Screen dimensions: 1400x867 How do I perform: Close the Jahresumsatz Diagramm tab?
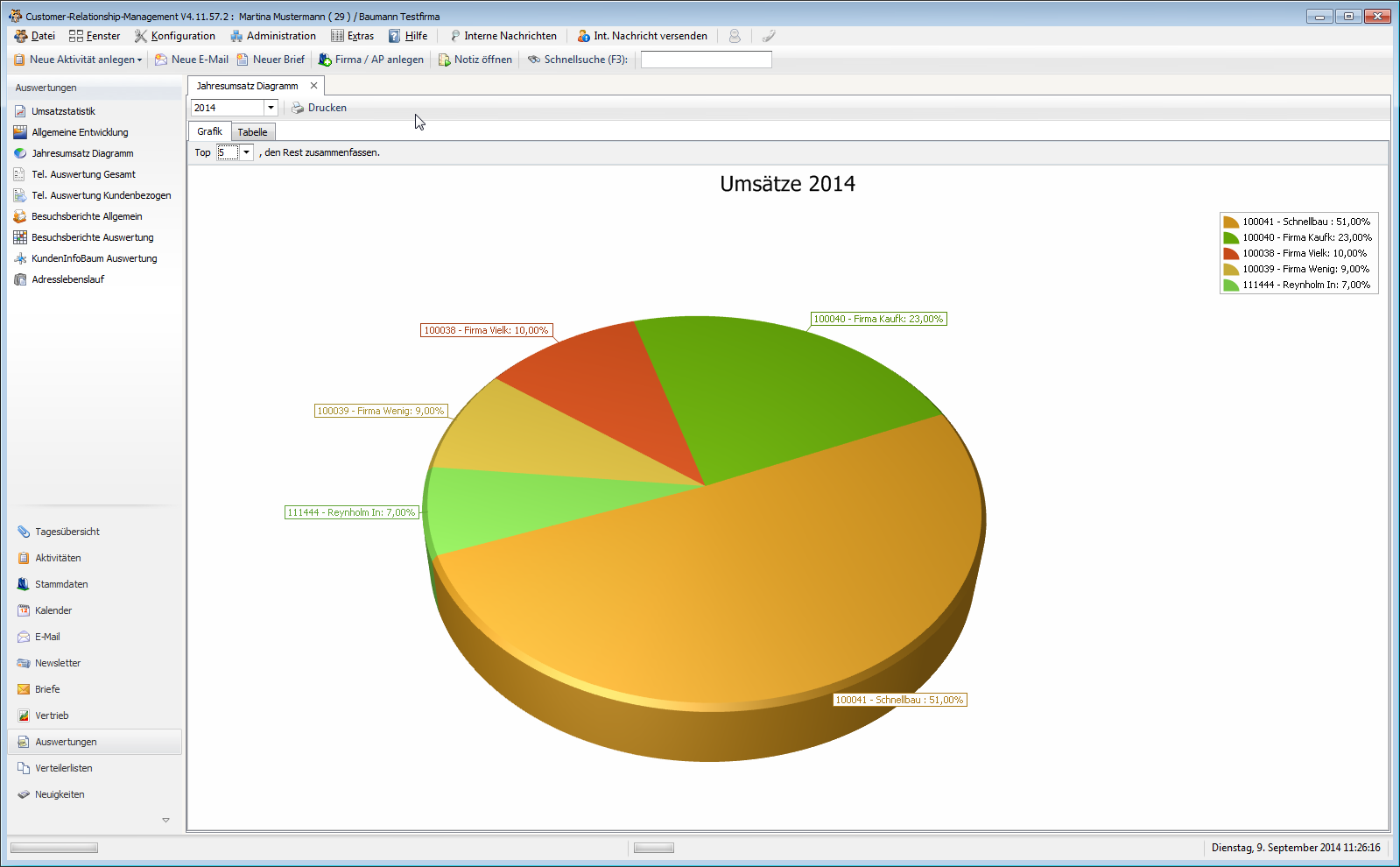(x=313, y=86)
